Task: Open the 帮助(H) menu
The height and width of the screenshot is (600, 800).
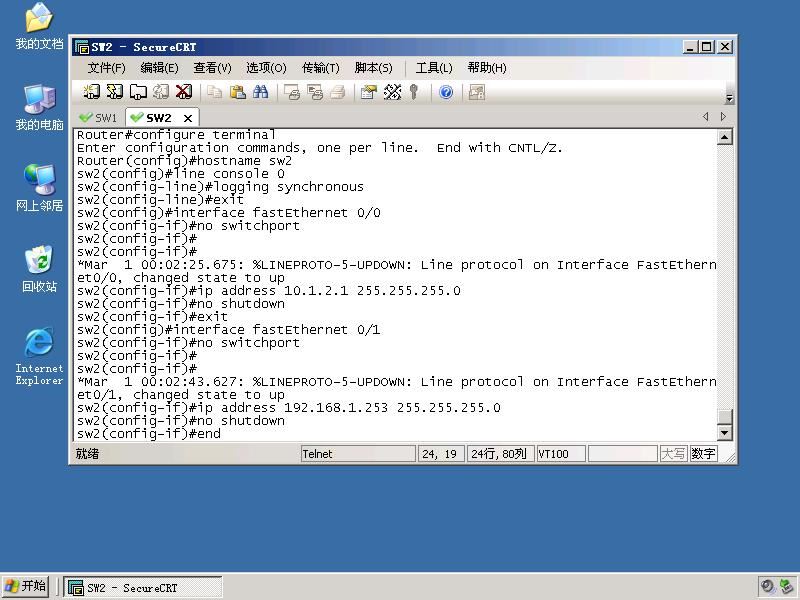Action: click(487, 68)
